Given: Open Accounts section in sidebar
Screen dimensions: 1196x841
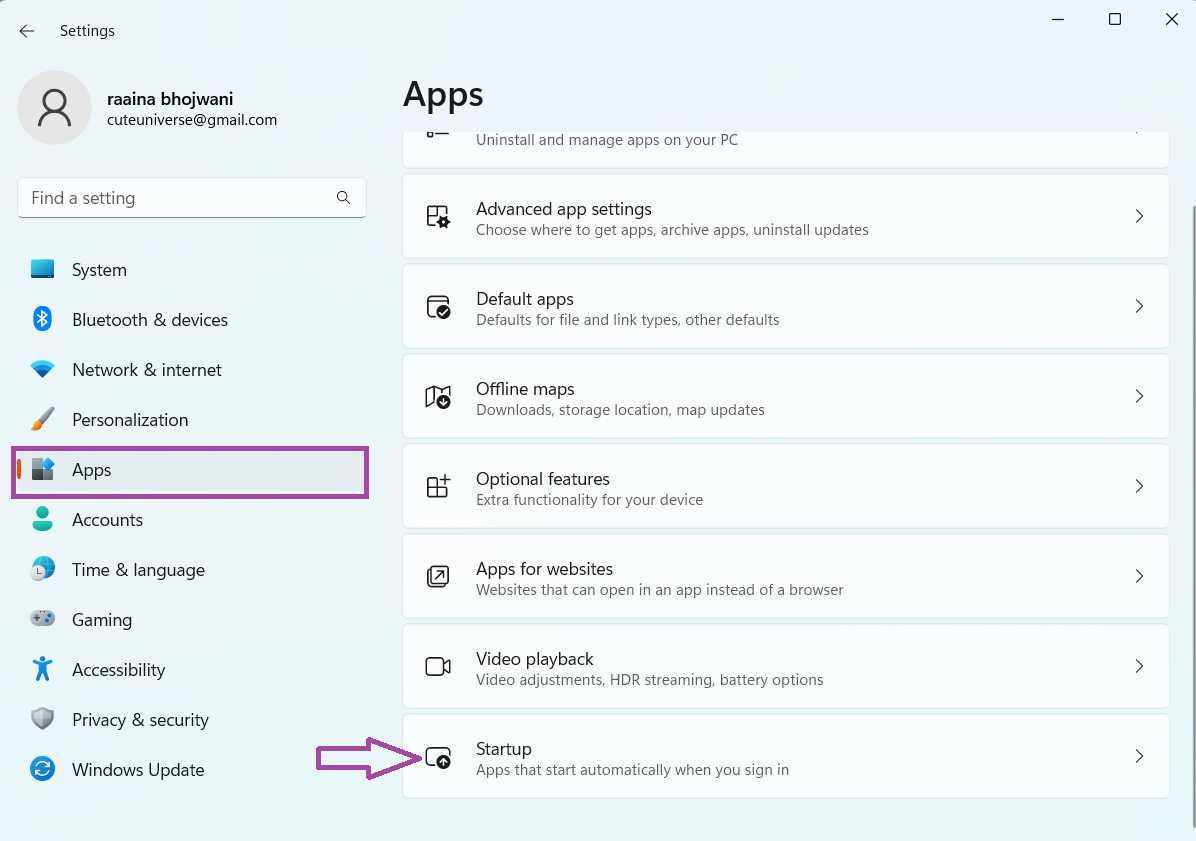Looking at the screenshot, I should click(x=107, y=520).
